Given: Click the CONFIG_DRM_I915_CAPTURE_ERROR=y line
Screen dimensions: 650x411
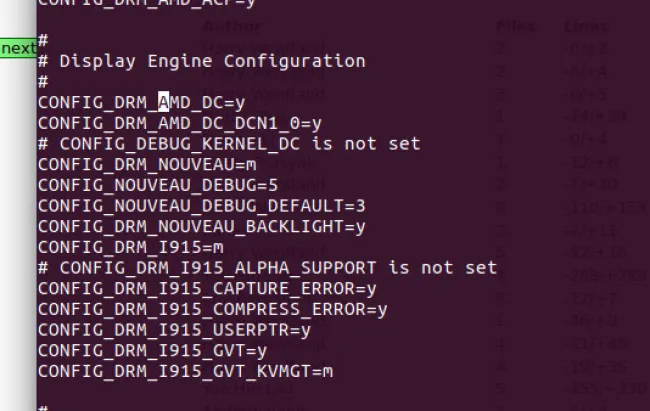Looking at the screenshot, I should click(x=207, y=289).
